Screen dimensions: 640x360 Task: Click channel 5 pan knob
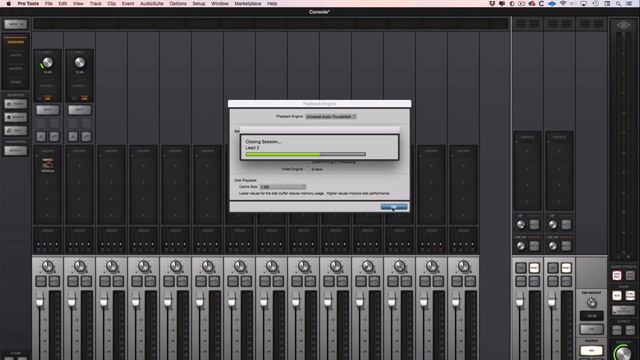(x=176, y=266)
